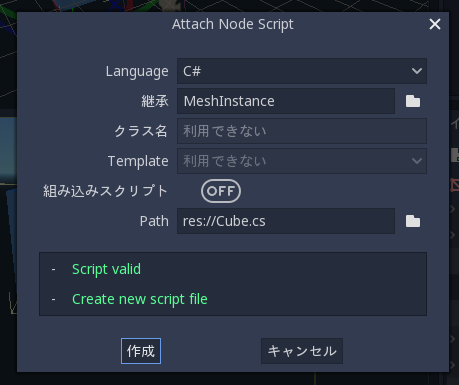This screenshot has width=459, height=385.
Task: Click the Language dropdown chevron arrow
Action: click(x=417, y=71)
